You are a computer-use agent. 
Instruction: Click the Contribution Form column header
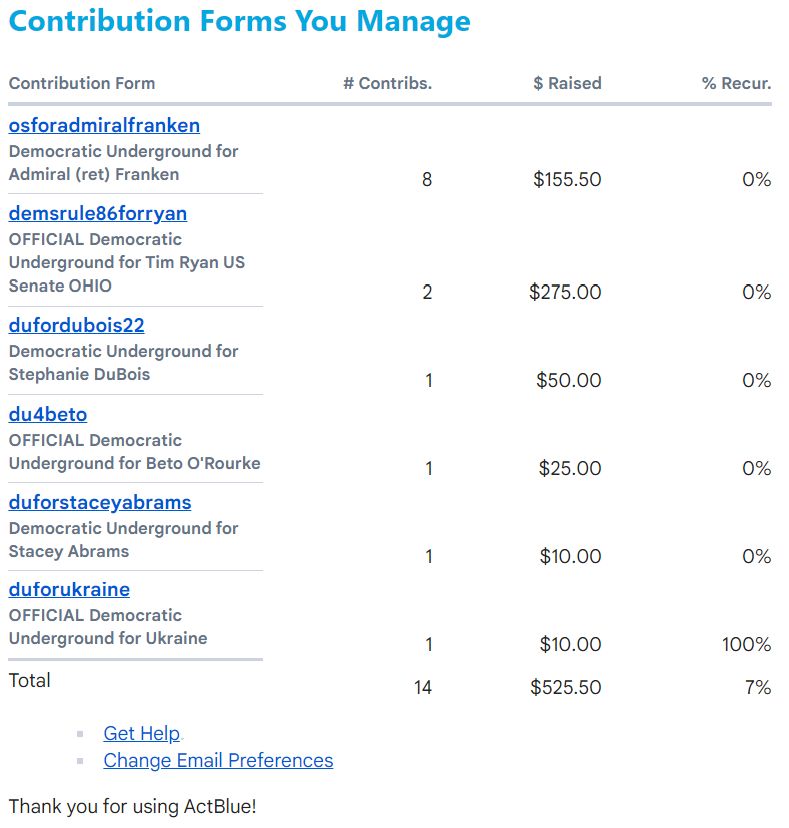tap(82, 83)
